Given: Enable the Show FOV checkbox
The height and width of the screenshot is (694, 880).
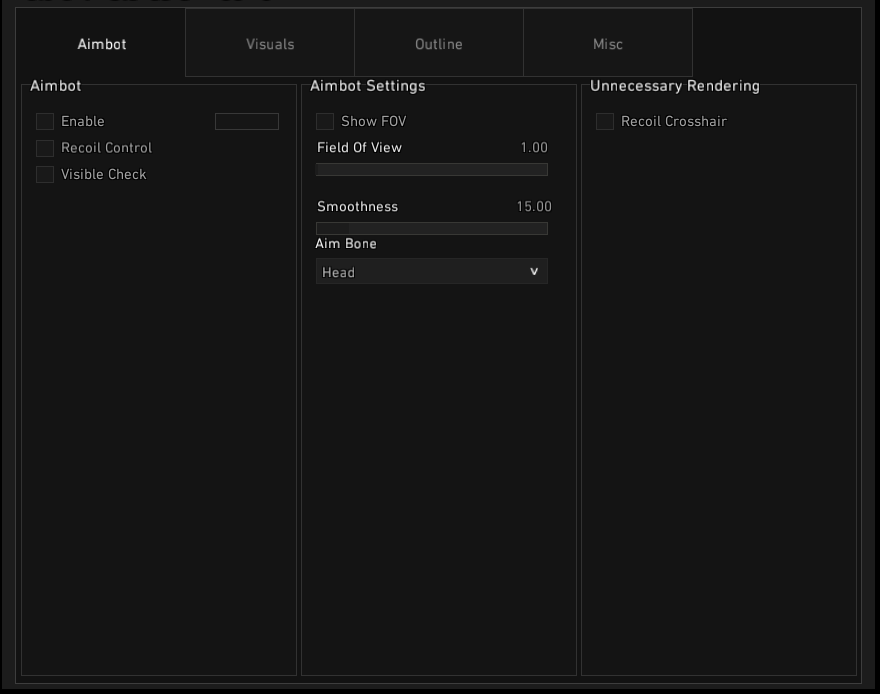Looking at the screenshot, I should (325, 122).
